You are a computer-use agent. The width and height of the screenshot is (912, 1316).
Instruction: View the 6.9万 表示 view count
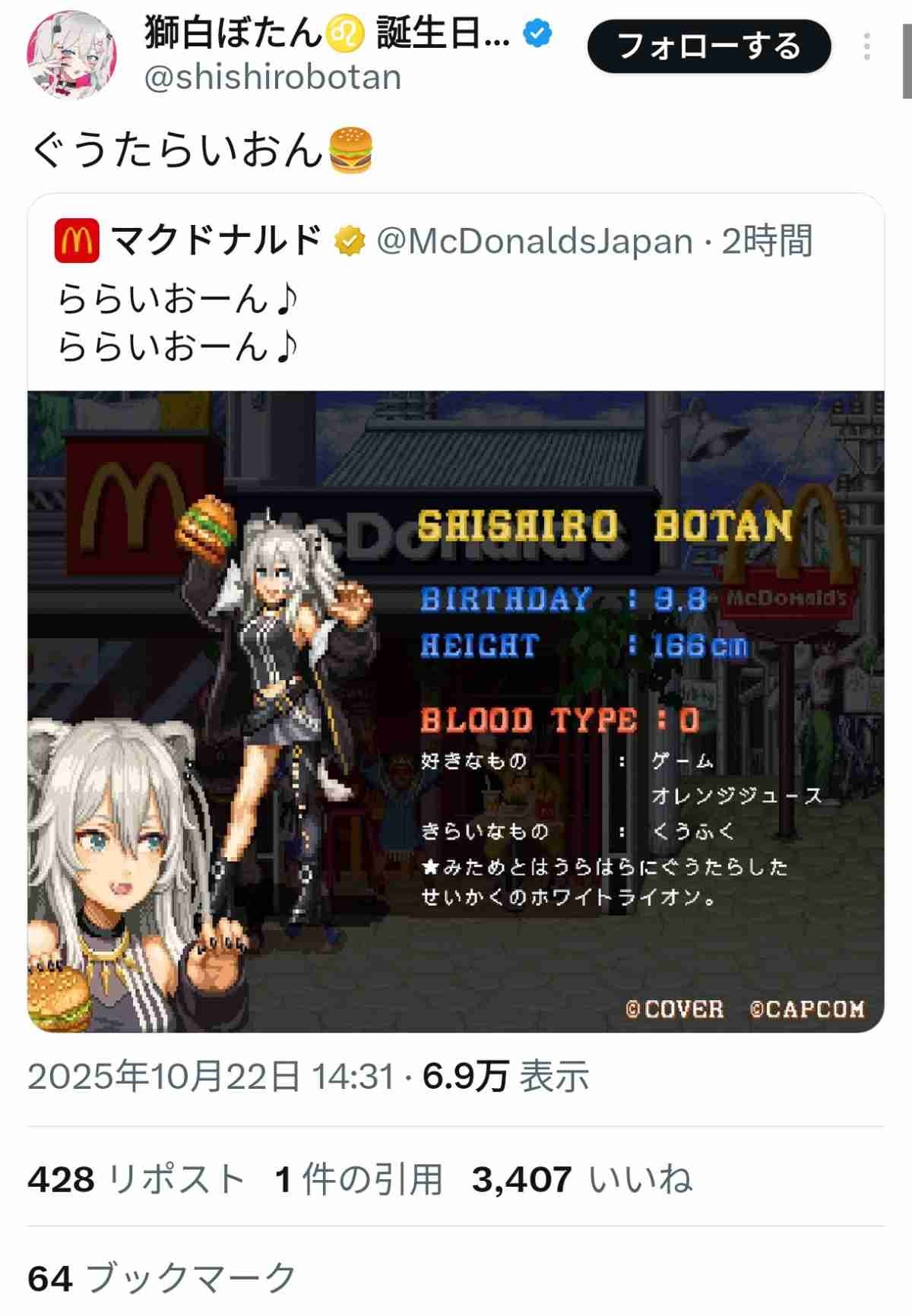(505, 1077)
